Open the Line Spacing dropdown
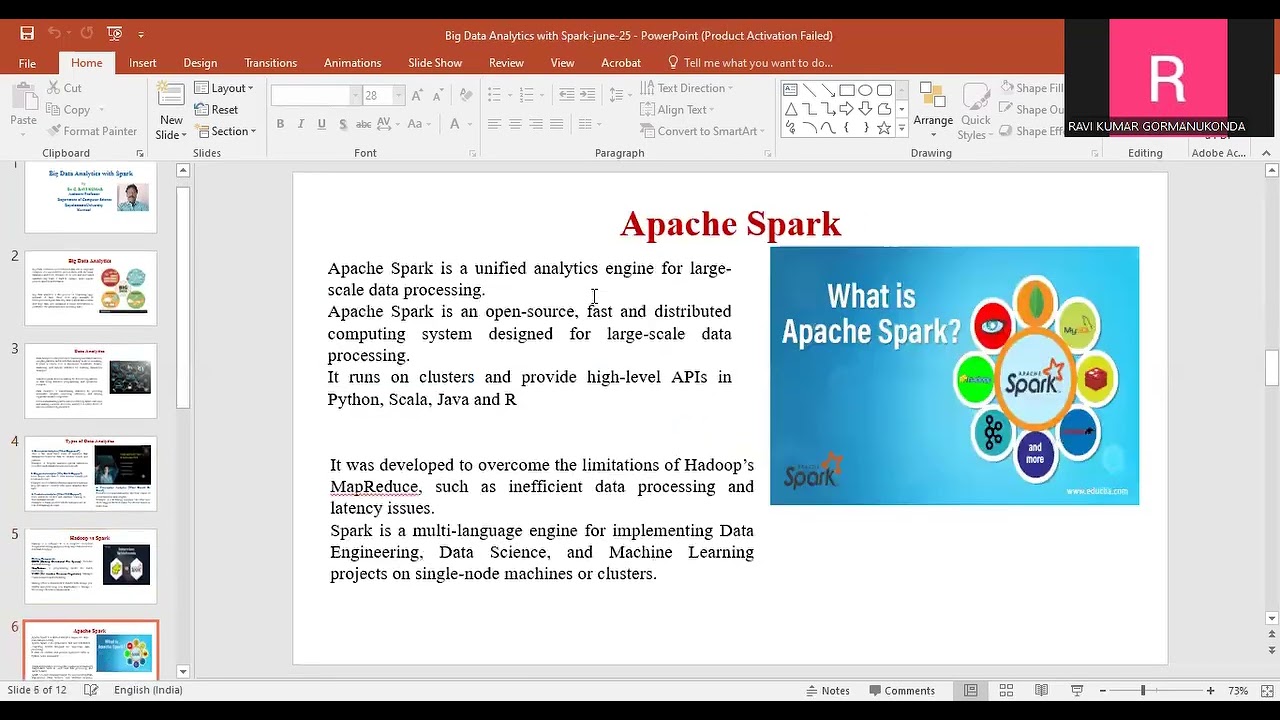This screenshot has height=720, width=1280. 620,95
